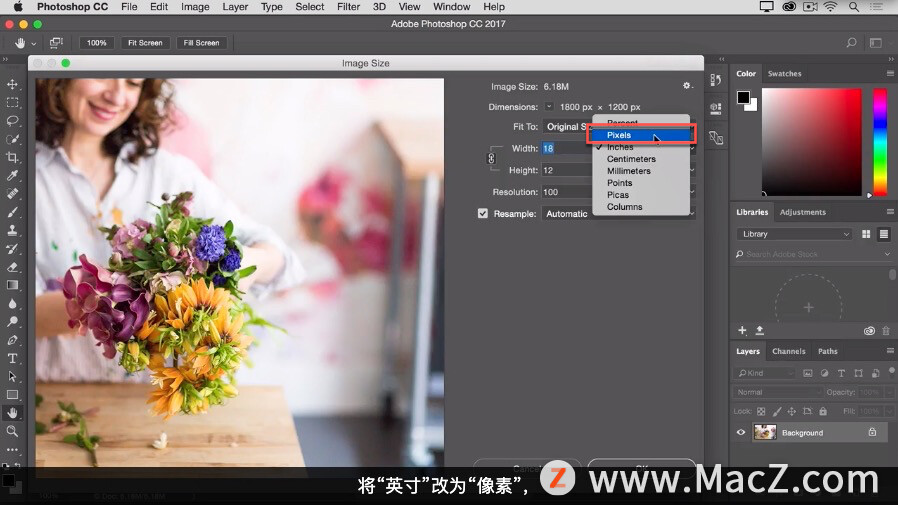This screenshot has width=898, height=505.
Task: Open the Filter menu
Action: click(x=348, y=7)
